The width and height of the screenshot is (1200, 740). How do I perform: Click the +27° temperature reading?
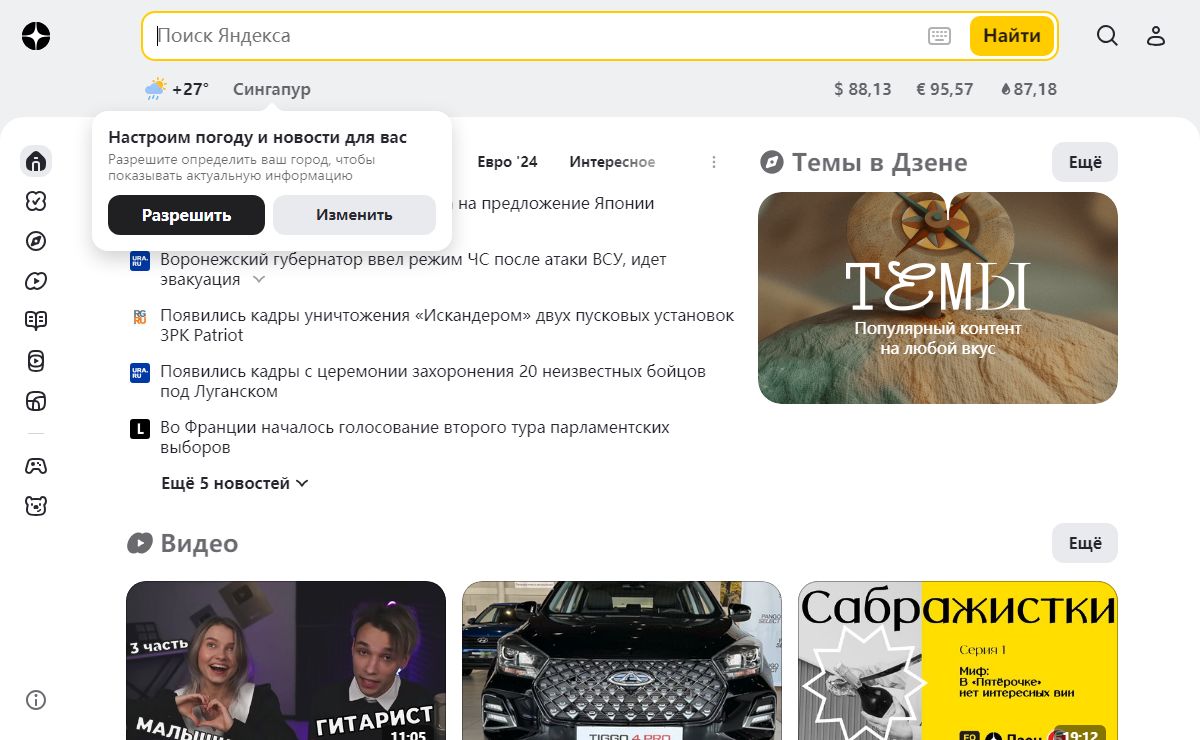(x=190, y=89)
